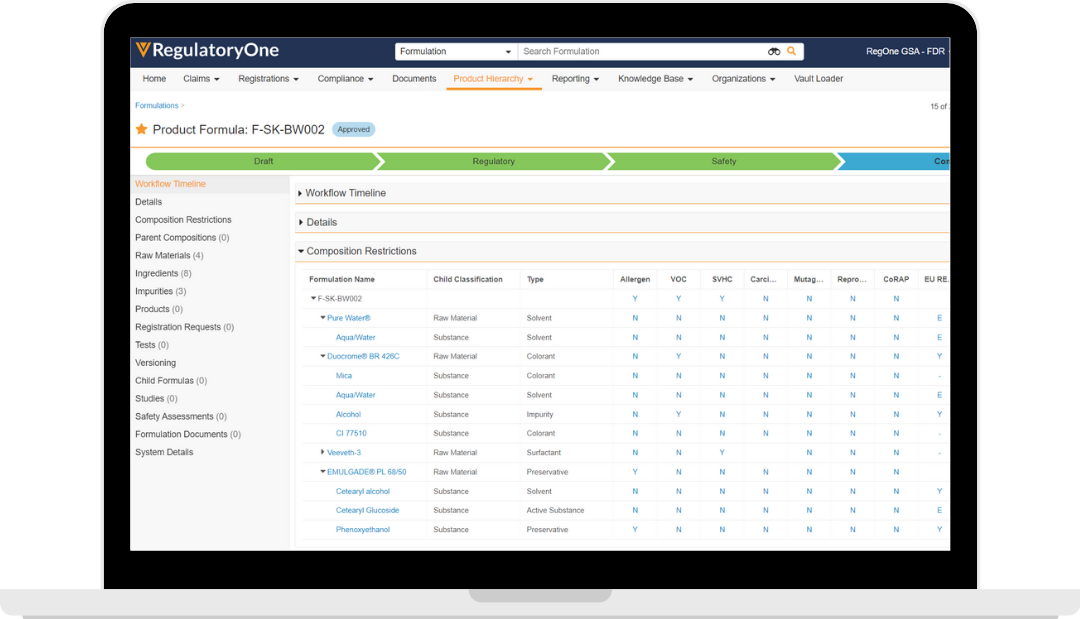1080x619 pixels.
Task: Click the Allergen column header
Action: click(634, 280)
